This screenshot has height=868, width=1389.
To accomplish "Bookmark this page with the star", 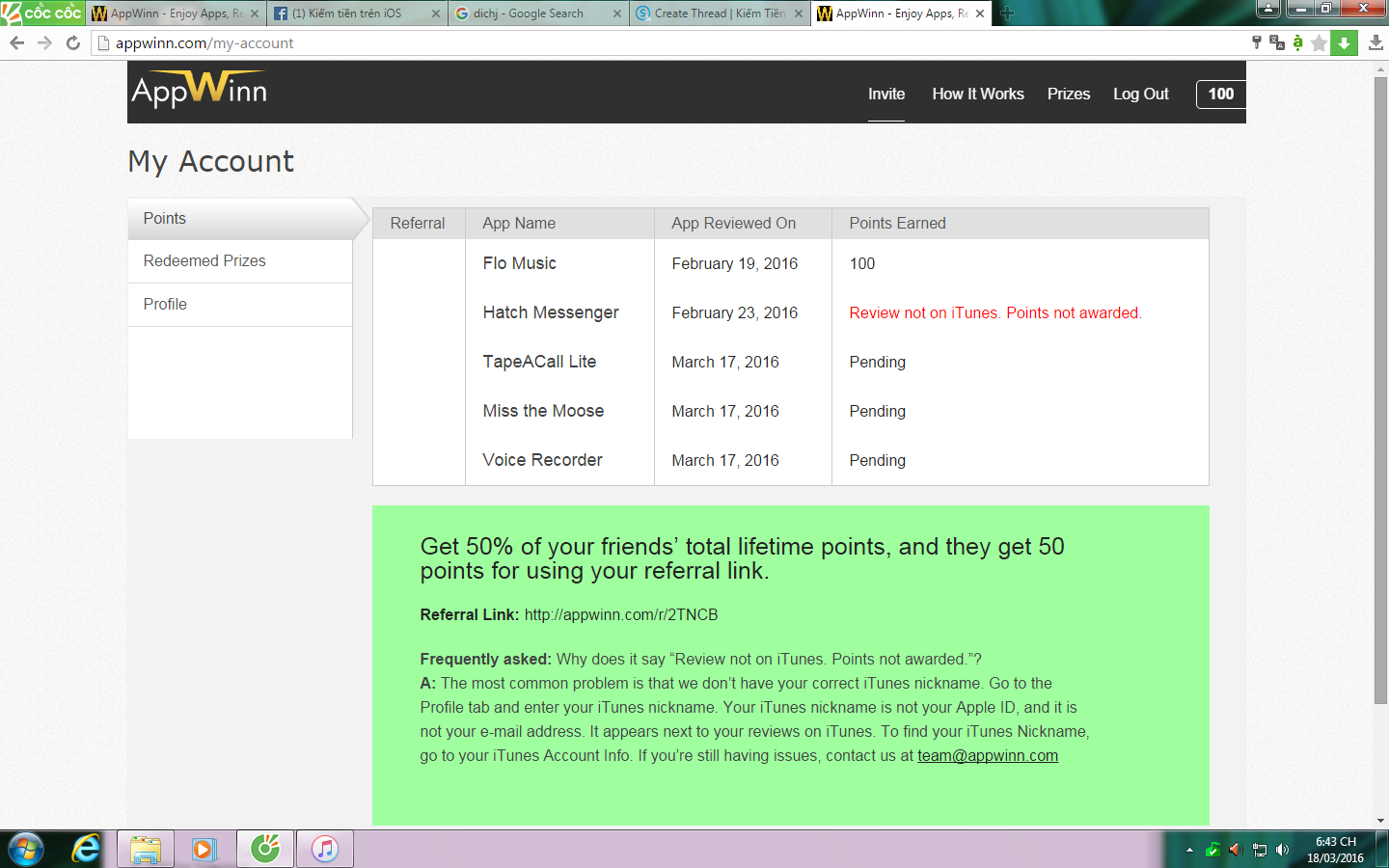I will tap(1319, 42).
